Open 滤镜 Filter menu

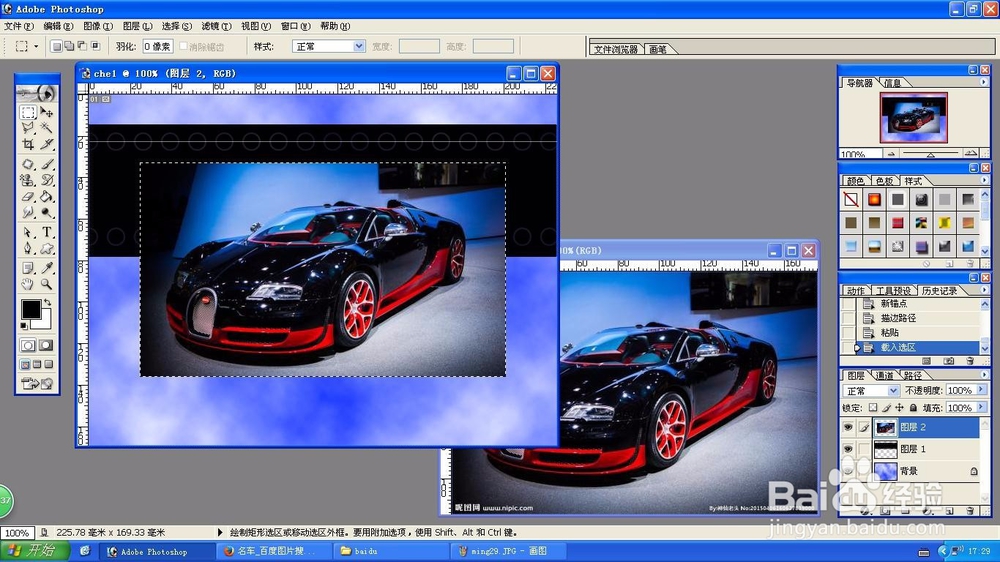(216, 26)
